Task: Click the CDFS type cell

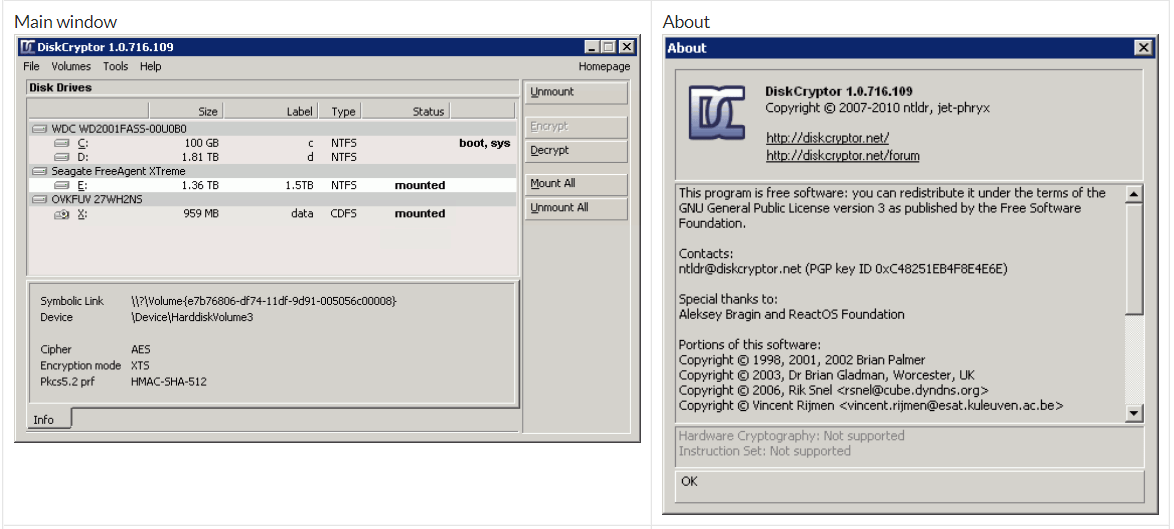Action: point(344,214)
